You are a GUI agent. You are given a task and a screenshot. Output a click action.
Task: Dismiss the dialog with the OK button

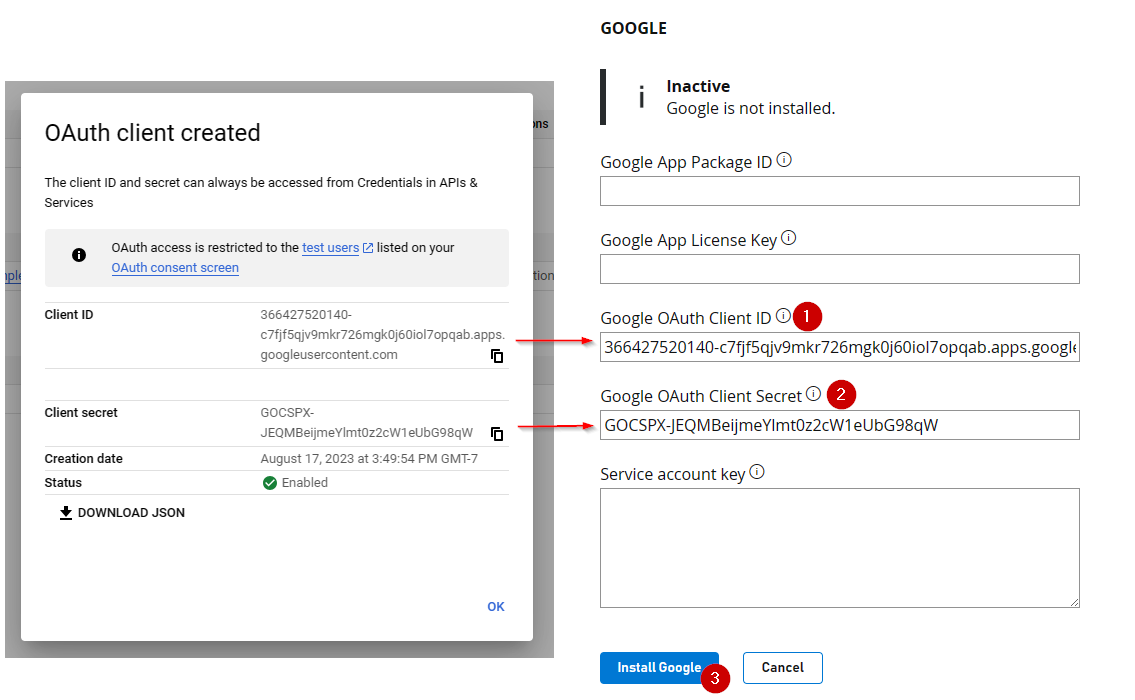tap(496, 607)
